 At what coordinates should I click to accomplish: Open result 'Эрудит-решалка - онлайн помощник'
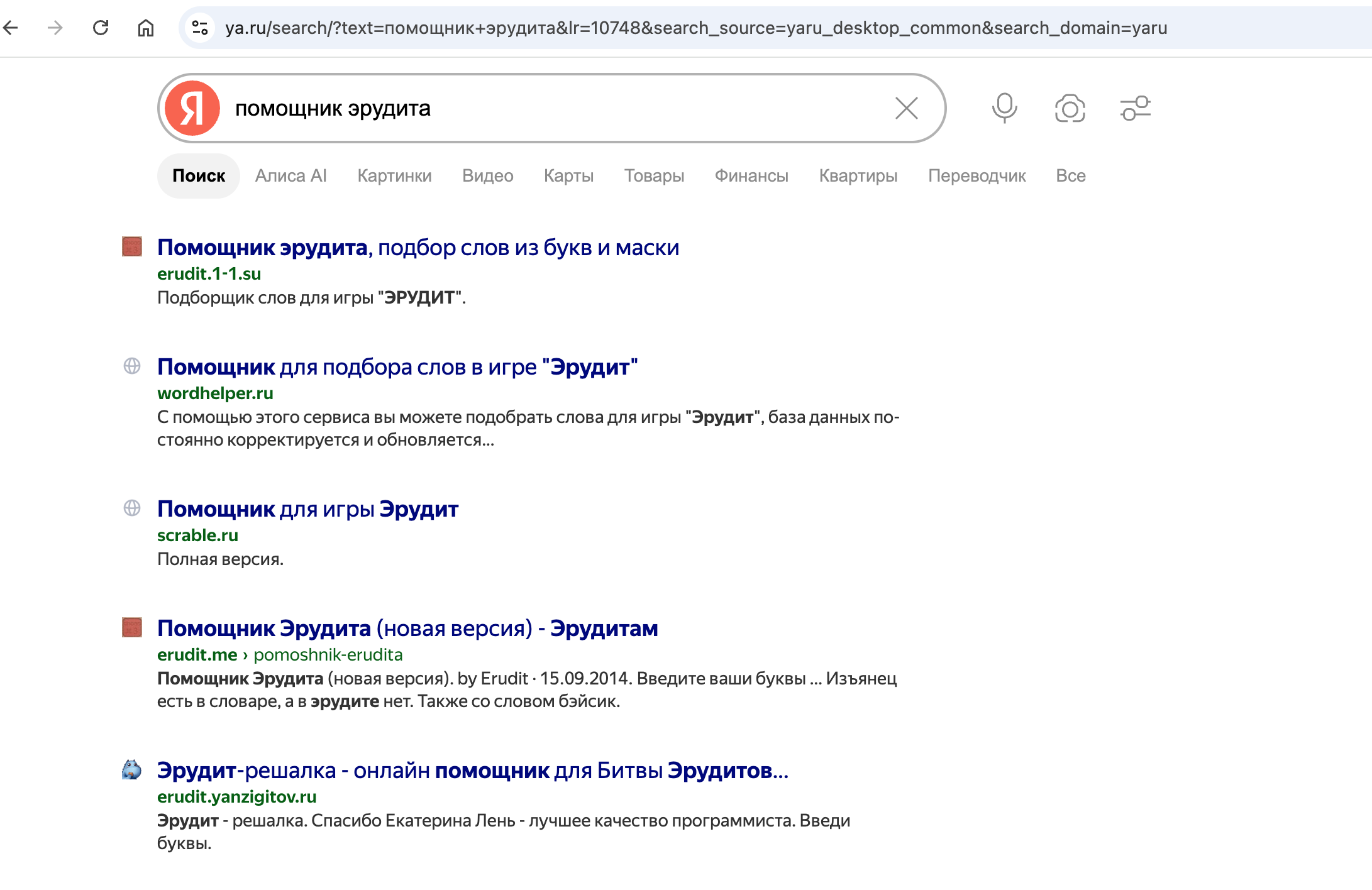(x=473, y=771)
